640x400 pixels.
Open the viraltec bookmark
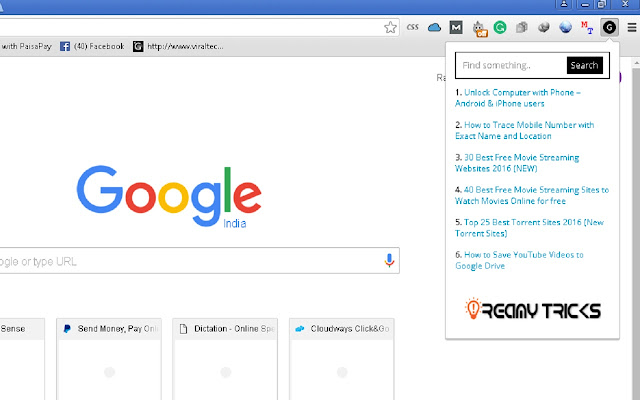click(178, 46)
